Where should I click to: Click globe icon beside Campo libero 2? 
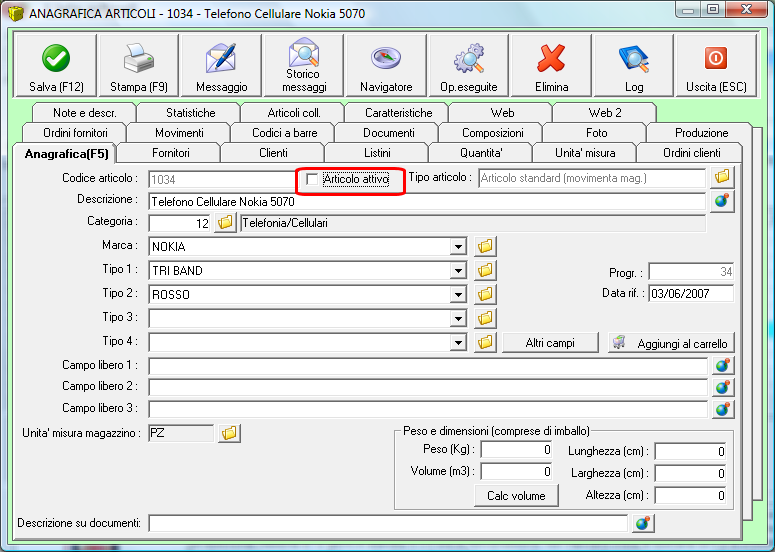(x=723, y=387)
